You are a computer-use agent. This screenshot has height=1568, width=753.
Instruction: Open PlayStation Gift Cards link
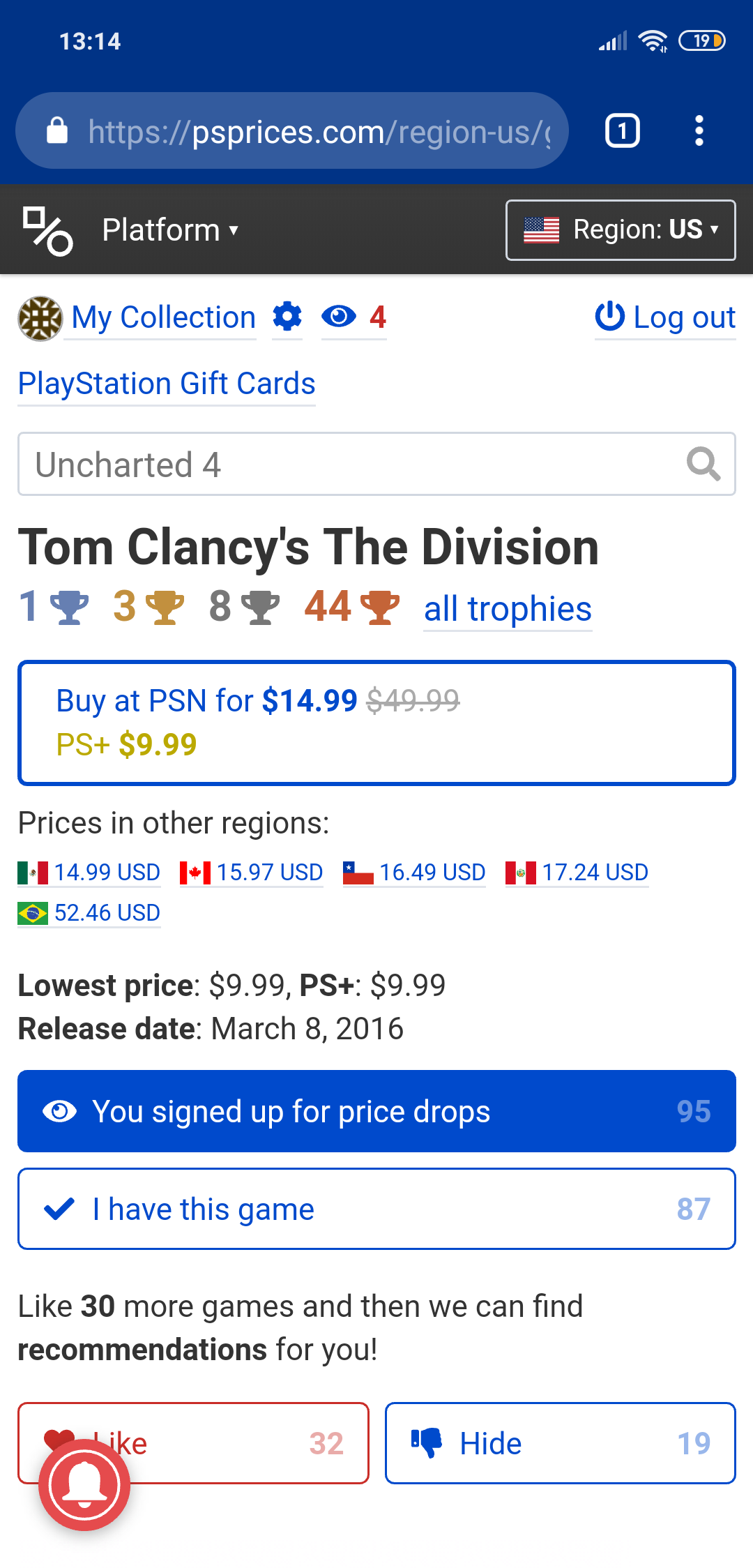167,384
